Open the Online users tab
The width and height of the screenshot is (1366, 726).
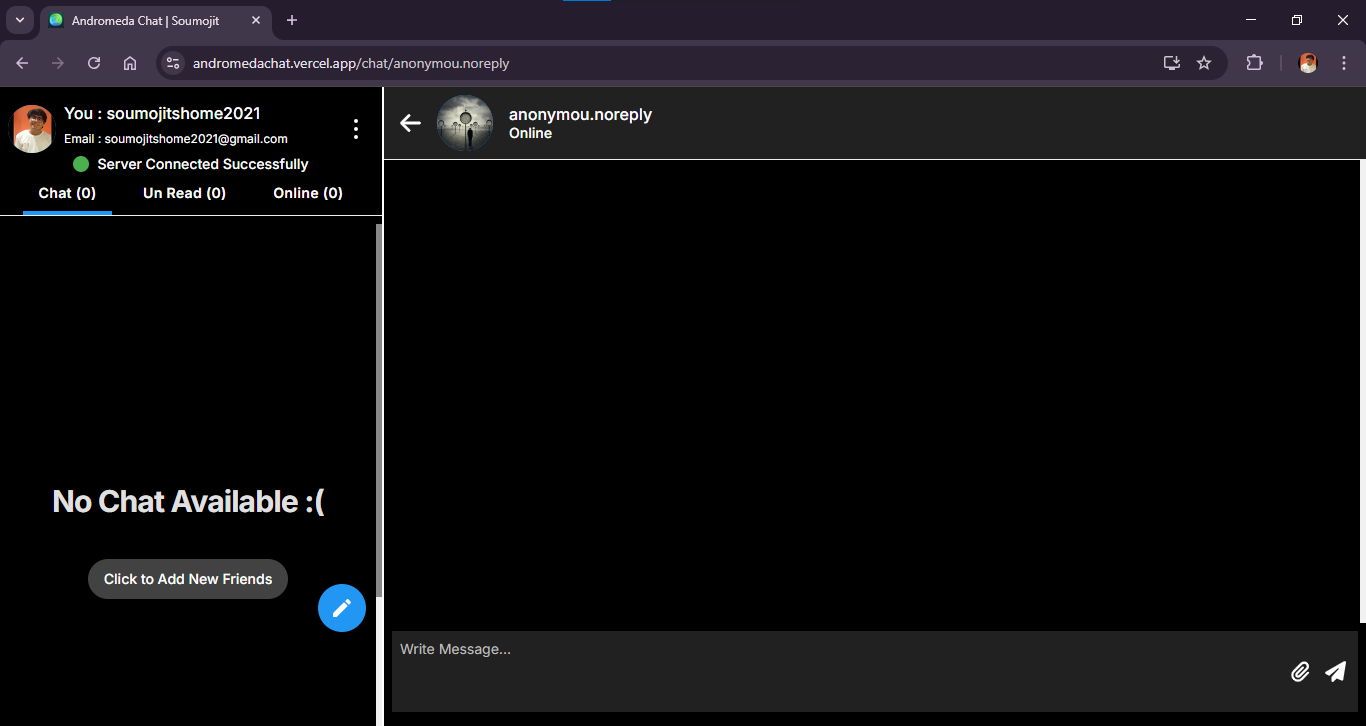click(307, 193)
